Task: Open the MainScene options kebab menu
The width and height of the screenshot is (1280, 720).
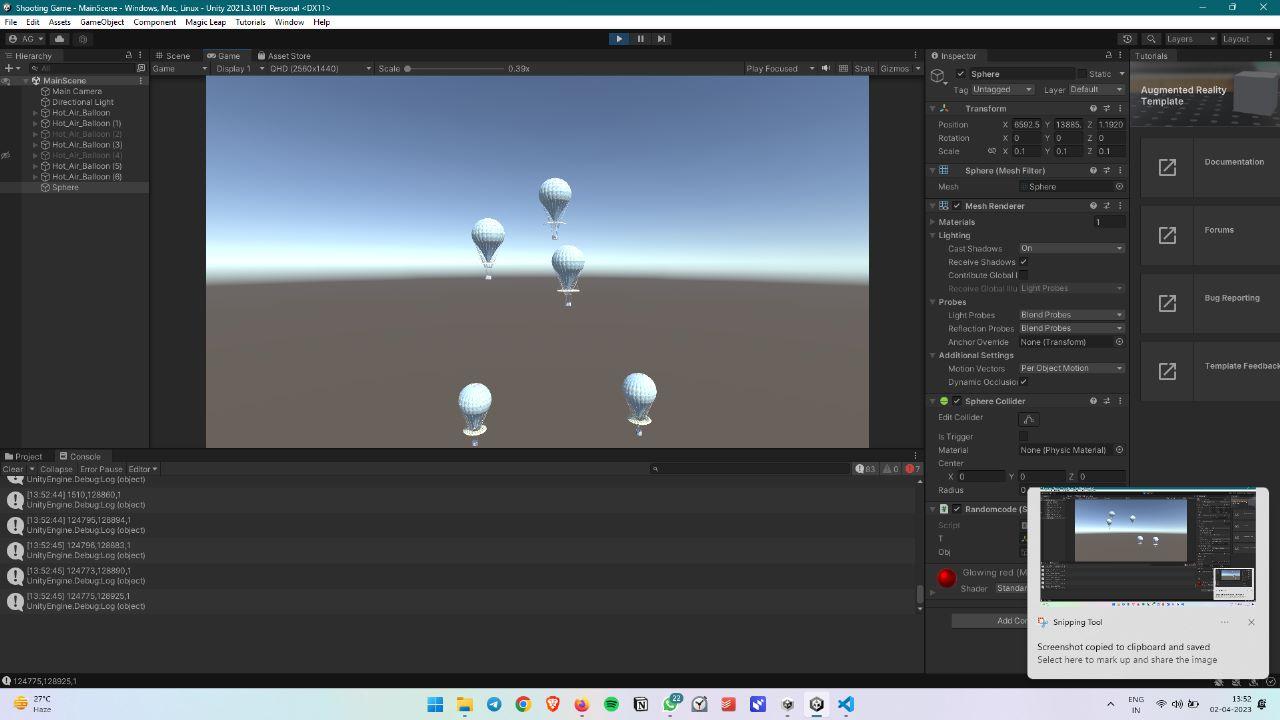Action: pyautogui.click(x=141, y=81)
